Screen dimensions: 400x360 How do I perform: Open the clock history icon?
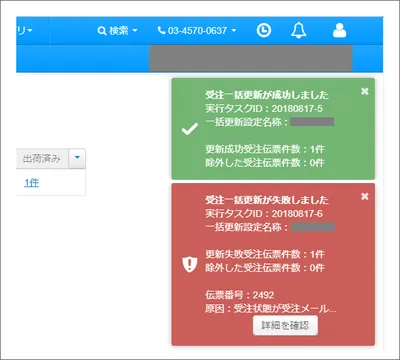click(x=264, y=30)
